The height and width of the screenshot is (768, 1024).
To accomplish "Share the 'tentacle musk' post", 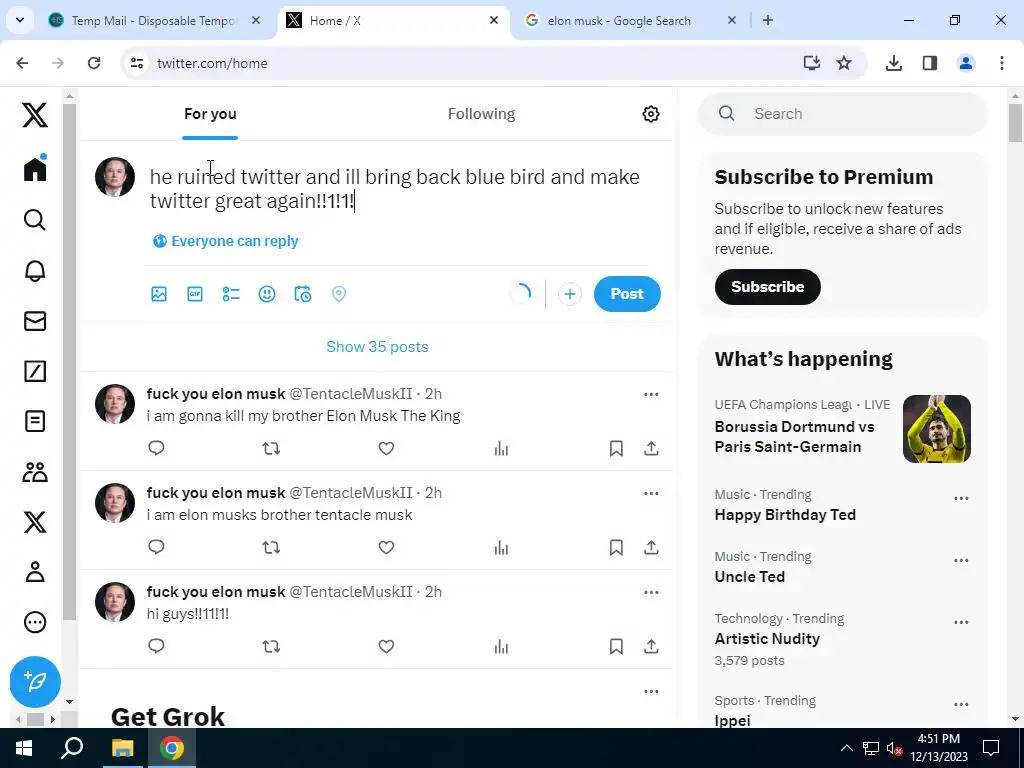I will (651, 547).
